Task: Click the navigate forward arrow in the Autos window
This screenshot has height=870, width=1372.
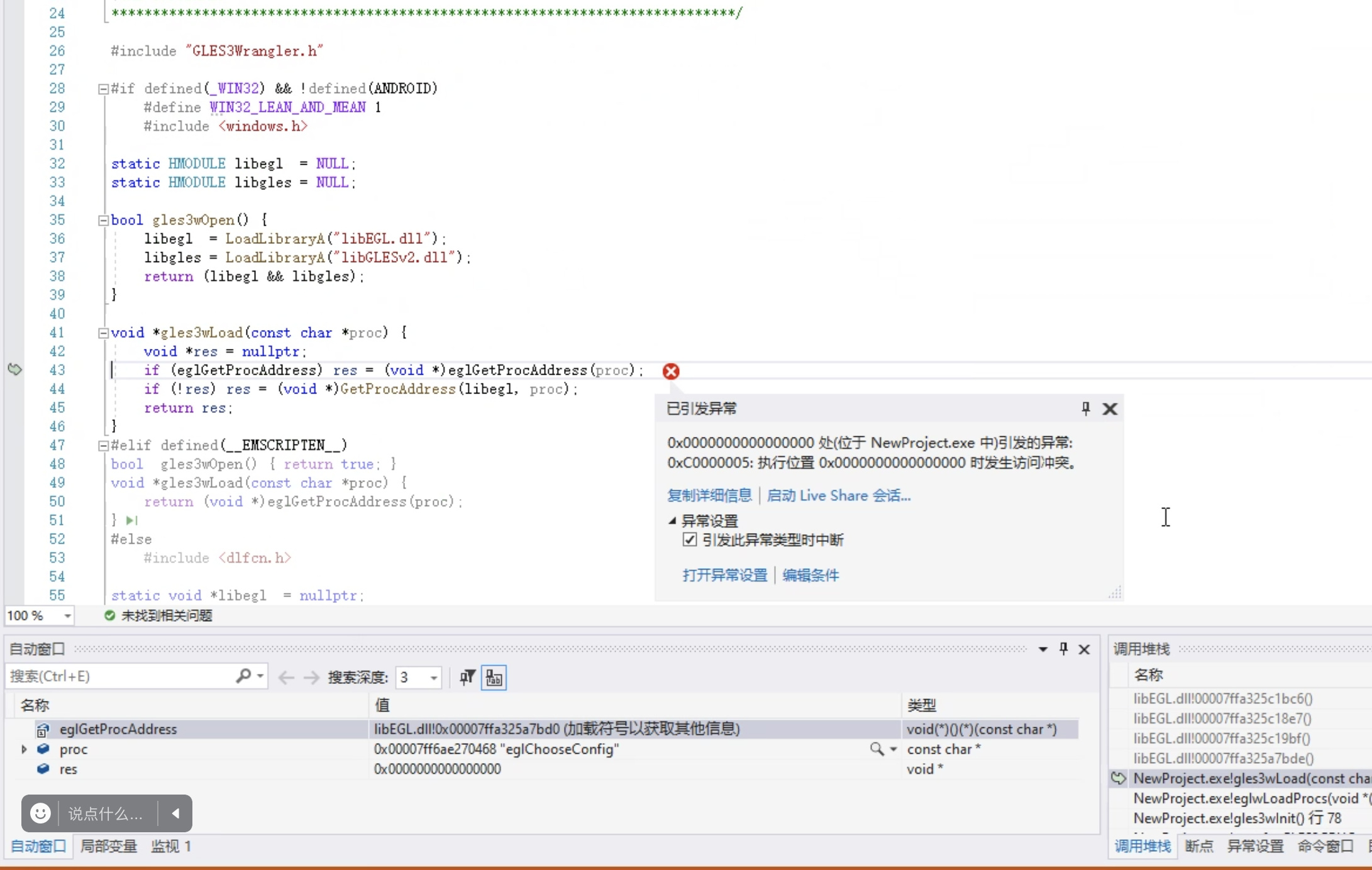Action: 311,677
